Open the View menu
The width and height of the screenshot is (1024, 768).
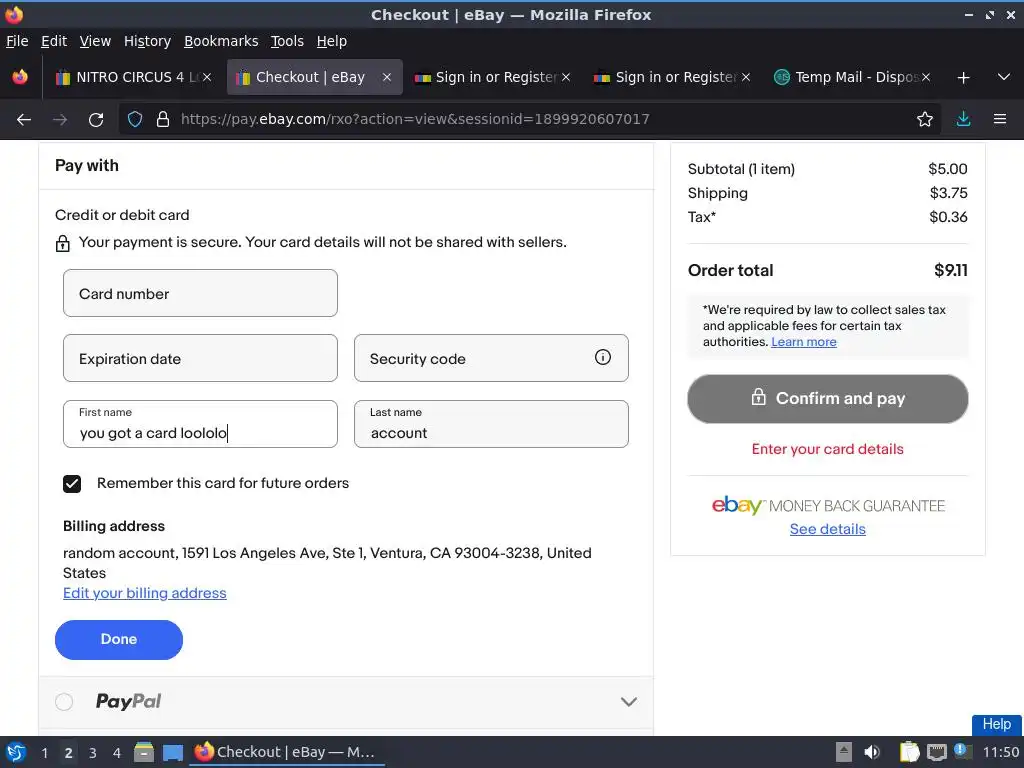point(95,41)
